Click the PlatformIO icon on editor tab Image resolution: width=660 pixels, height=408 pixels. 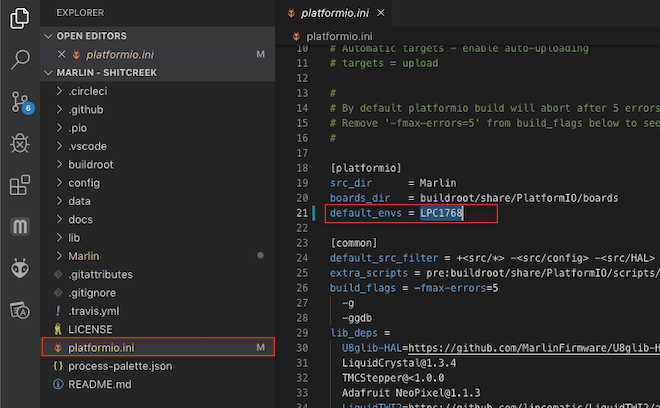pyautogui.click(x=291, y=13)
